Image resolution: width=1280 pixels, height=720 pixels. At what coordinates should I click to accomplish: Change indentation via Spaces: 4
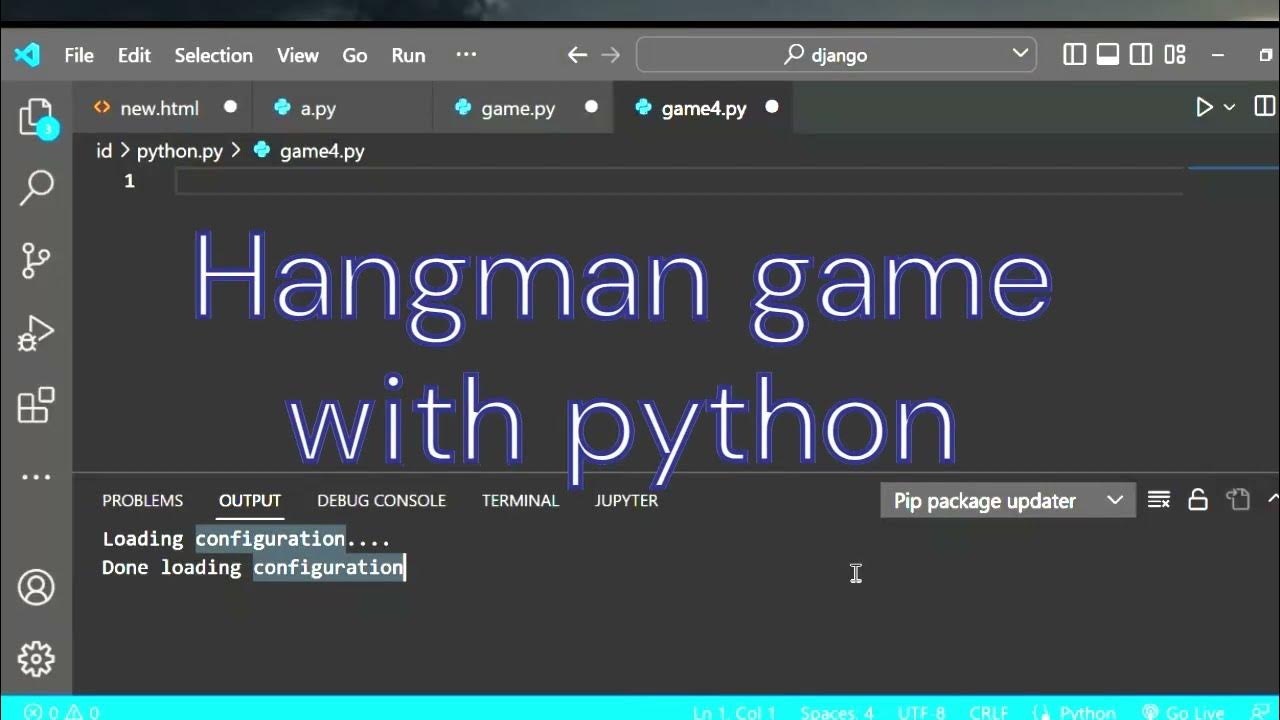[x=837, y=712]
